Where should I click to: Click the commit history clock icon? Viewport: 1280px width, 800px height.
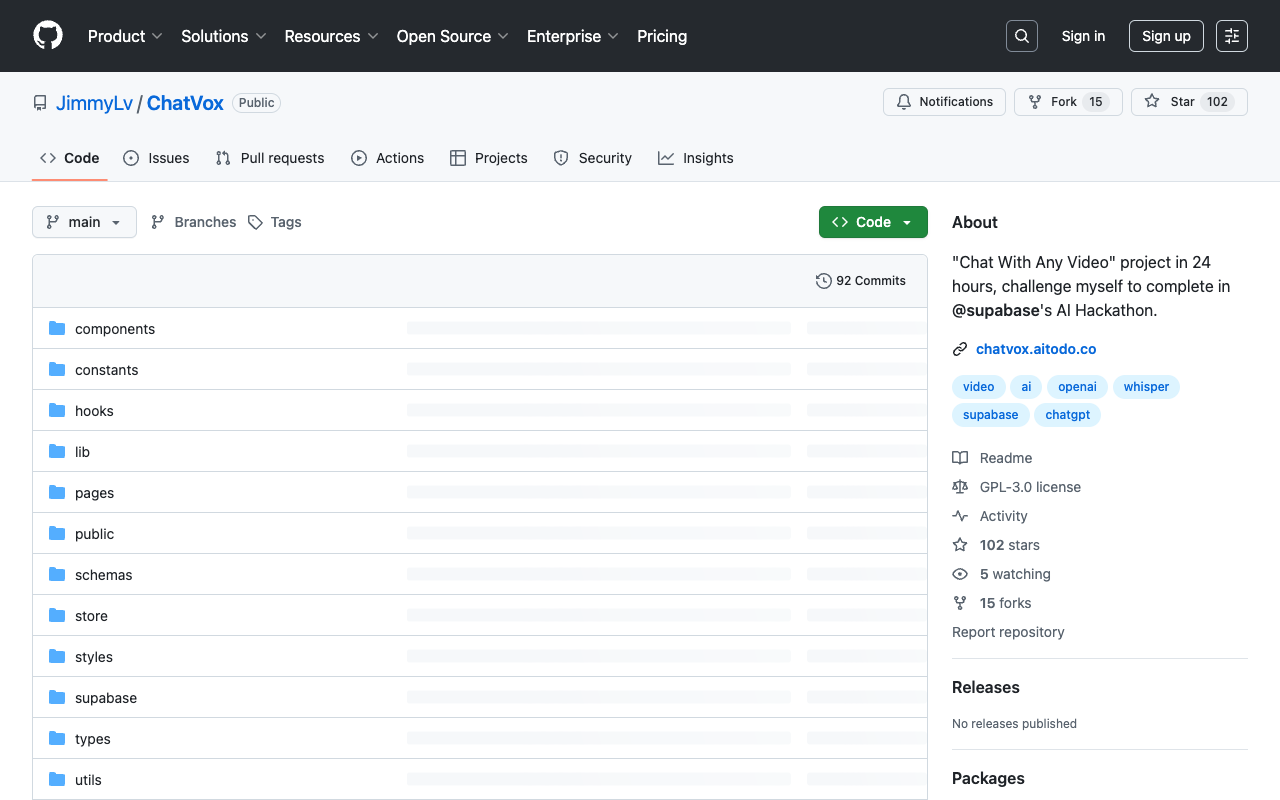(824, 281)
